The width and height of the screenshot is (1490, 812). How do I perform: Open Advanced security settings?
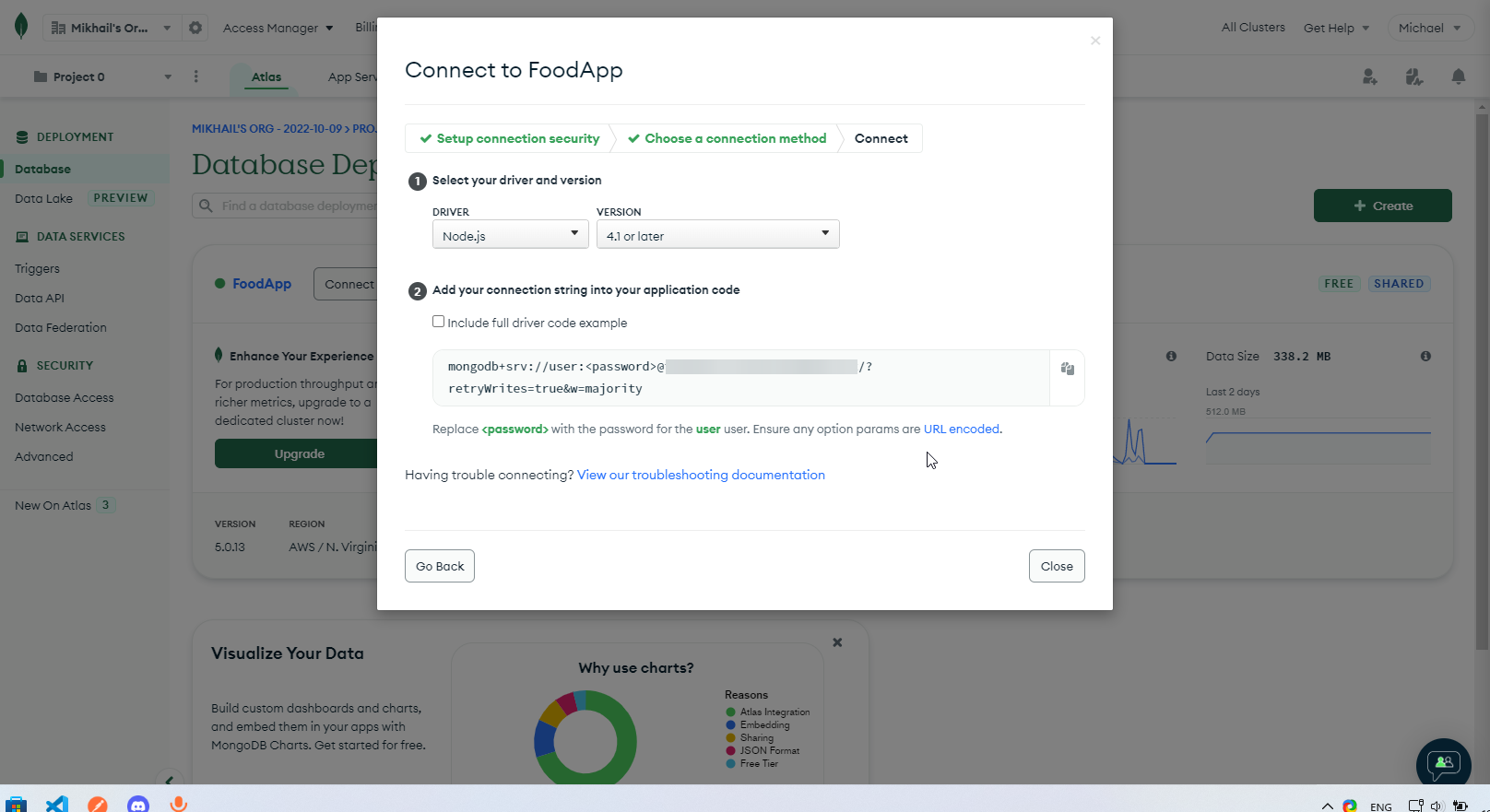tap(44, 456)
